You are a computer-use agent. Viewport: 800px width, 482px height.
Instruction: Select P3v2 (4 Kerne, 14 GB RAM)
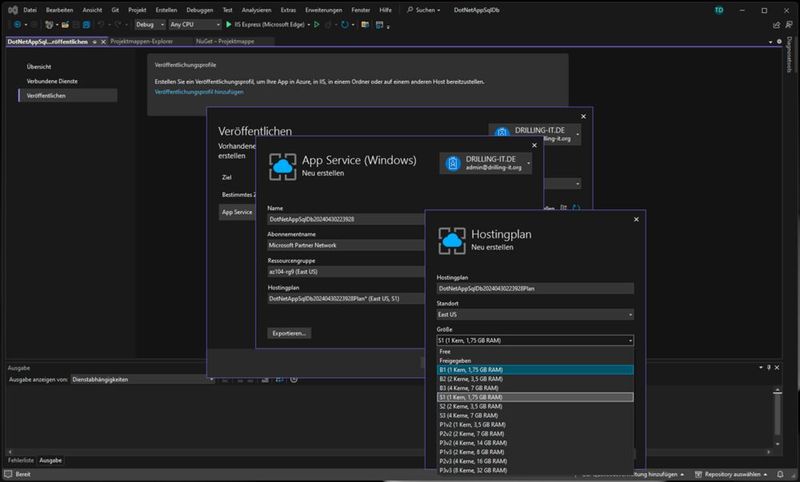(535, 443)
